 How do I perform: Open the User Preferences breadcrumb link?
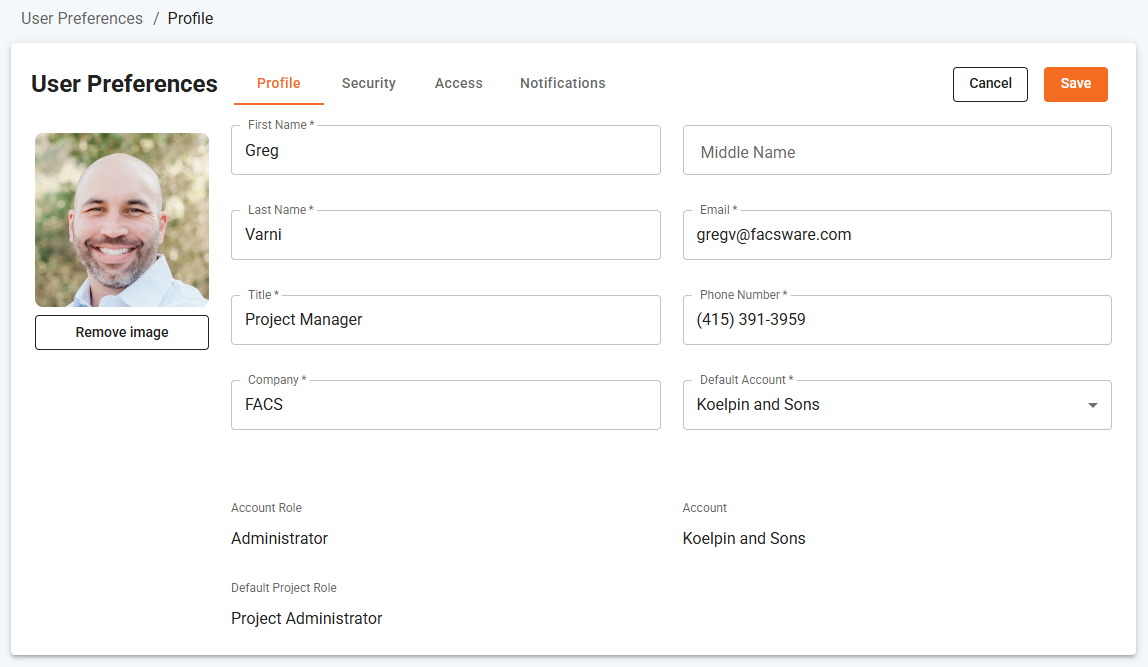click(82, 18)
